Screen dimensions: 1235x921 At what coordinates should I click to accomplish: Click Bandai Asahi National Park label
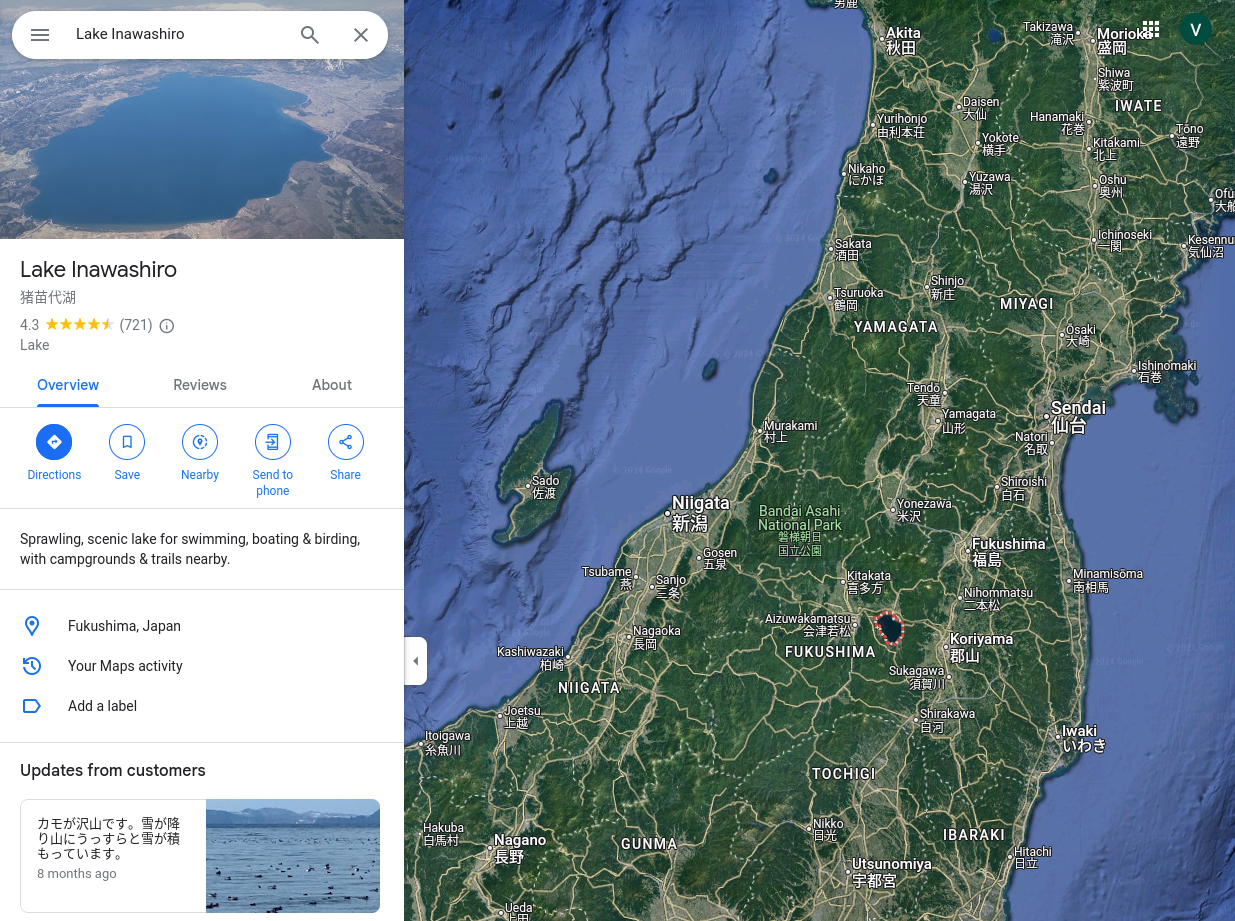coord(800,530)
